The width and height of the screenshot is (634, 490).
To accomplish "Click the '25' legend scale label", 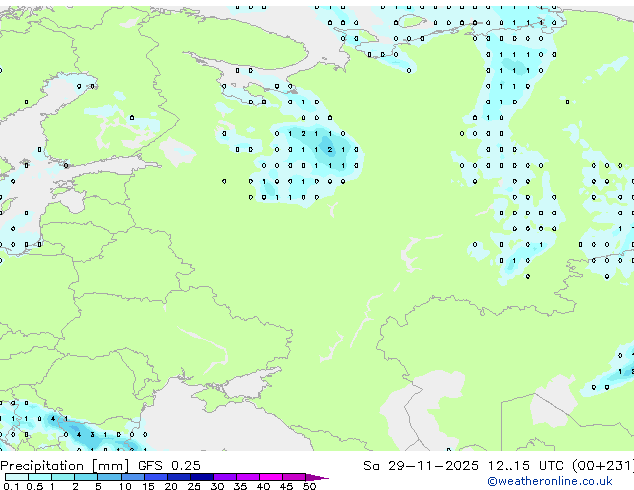I will click(194, 486).
